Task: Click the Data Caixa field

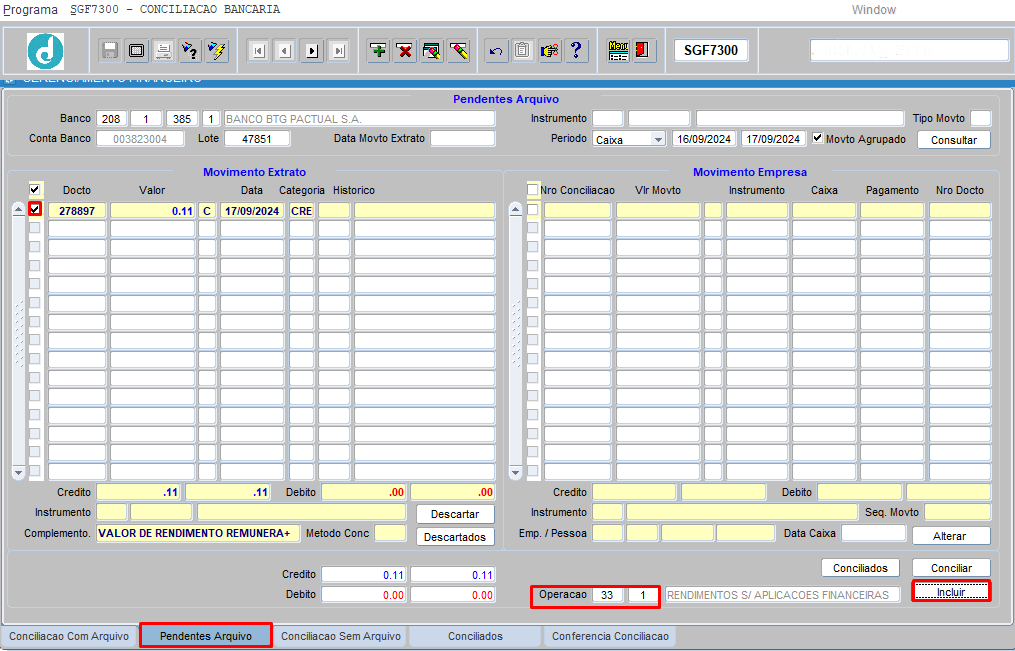Action: point(873,533)
